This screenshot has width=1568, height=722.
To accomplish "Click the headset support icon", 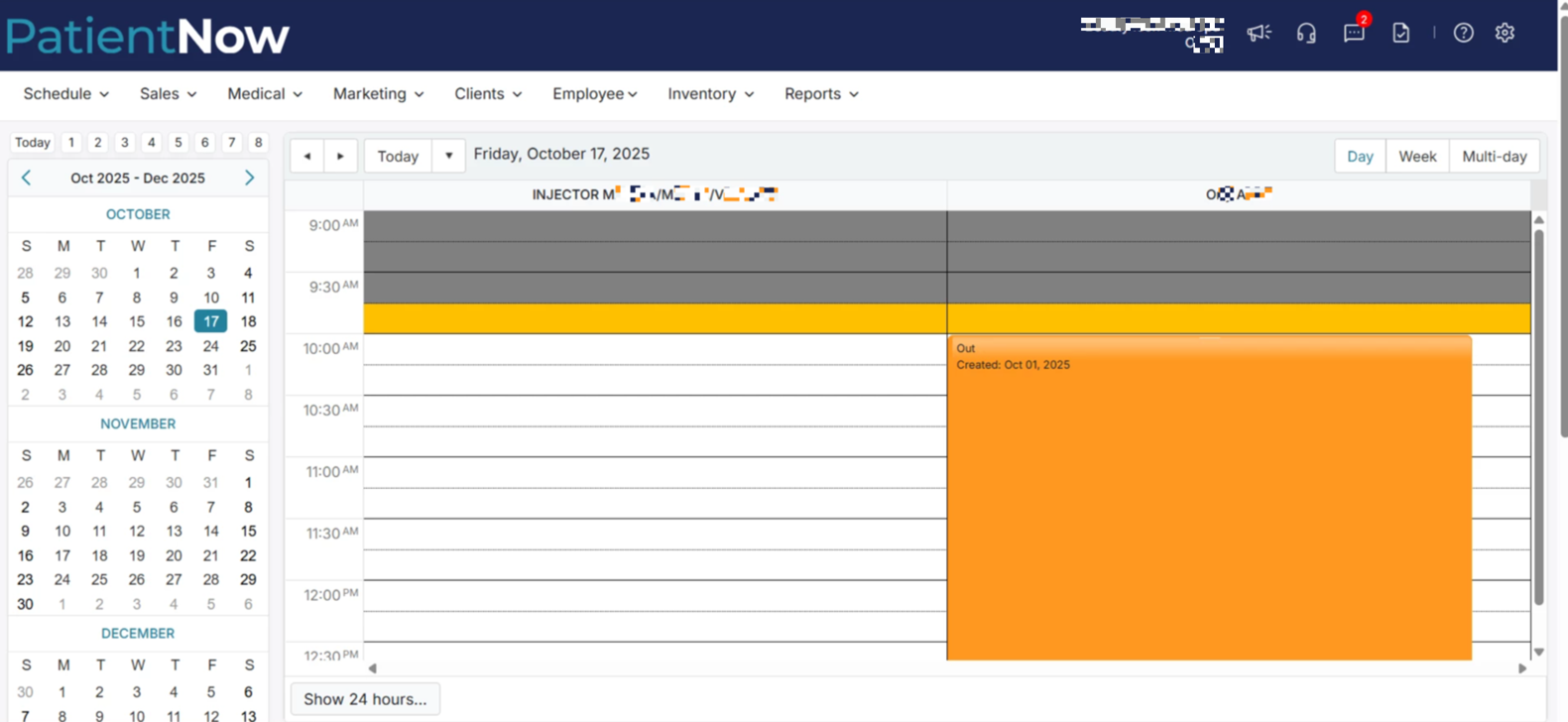I will tap(1306, 33).
